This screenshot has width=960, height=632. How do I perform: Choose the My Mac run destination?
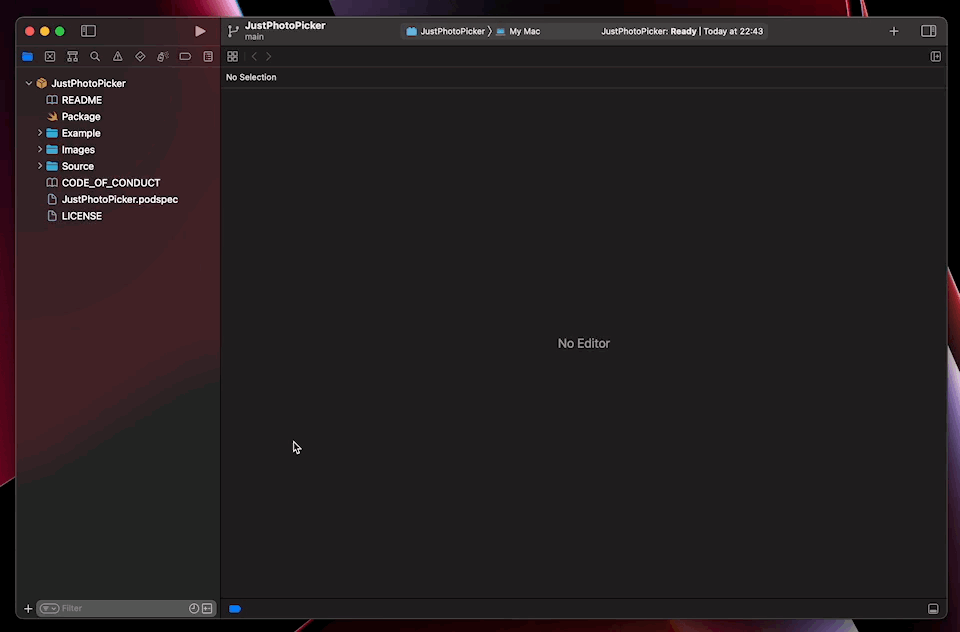pos(518,31)
